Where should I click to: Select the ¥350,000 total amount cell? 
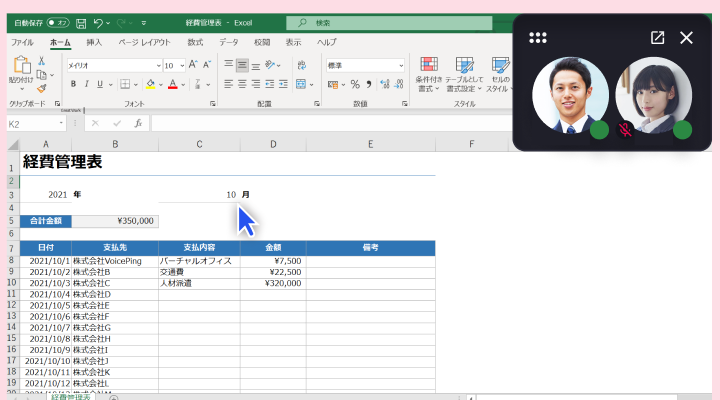pyautogui.click(x=115, y=221)
